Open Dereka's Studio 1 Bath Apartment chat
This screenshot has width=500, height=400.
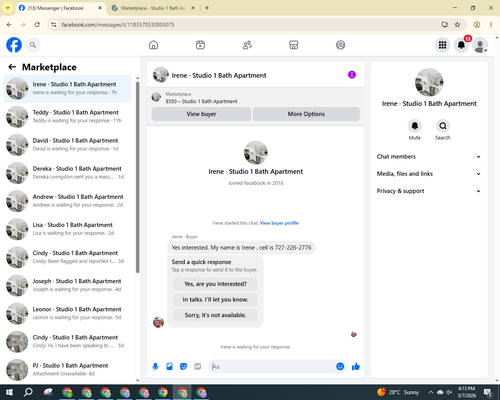pos(67,173)
